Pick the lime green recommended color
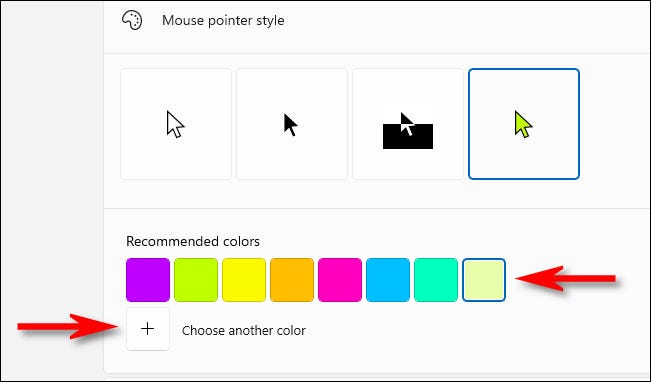Viewport: 651px width, 382px height. coord(196,280)
